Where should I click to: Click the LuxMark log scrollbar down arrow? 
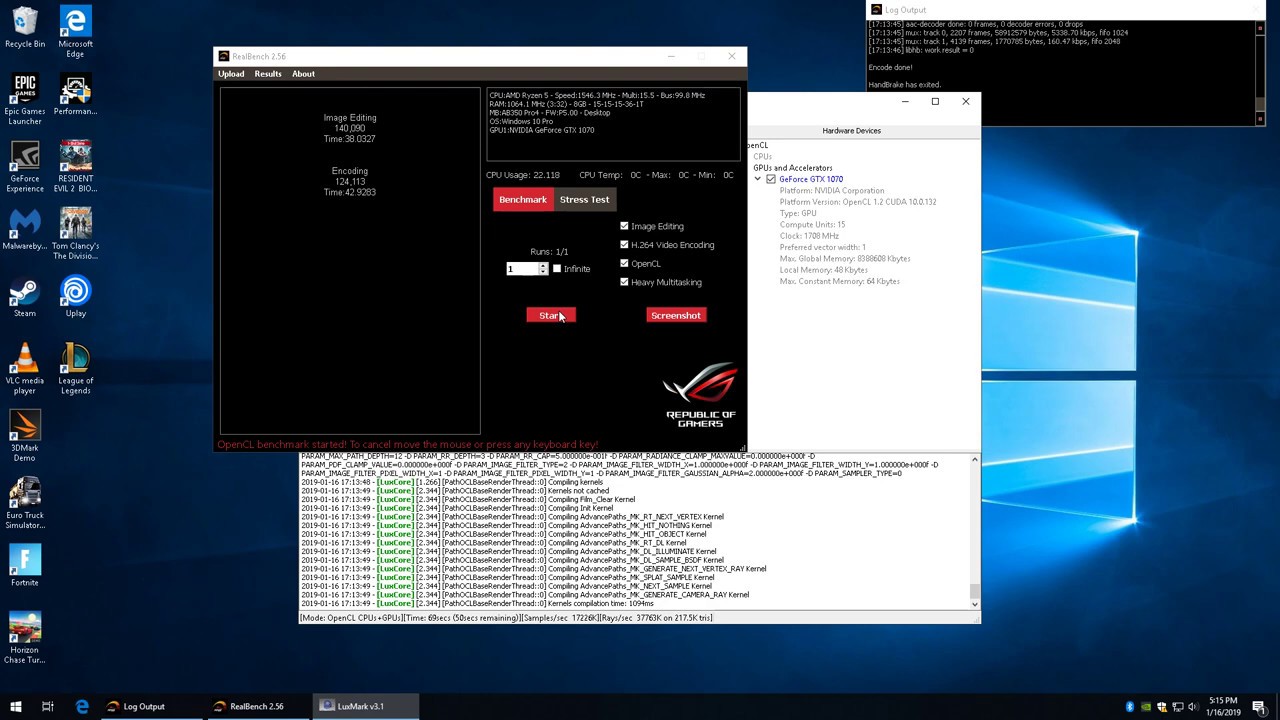point(975,603)
